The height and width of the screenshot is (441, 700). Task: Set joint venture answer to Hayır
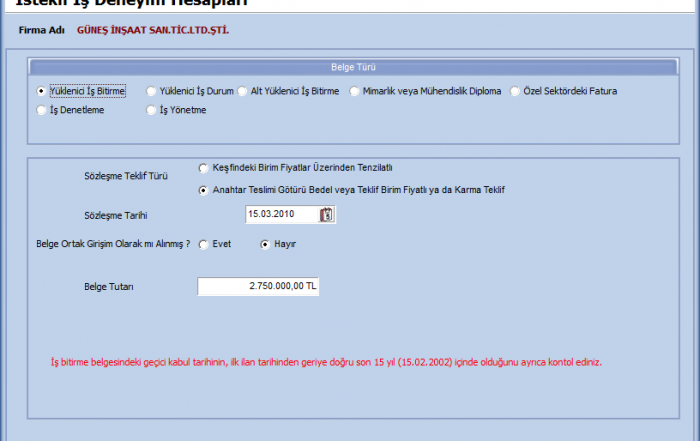point(266,243)
